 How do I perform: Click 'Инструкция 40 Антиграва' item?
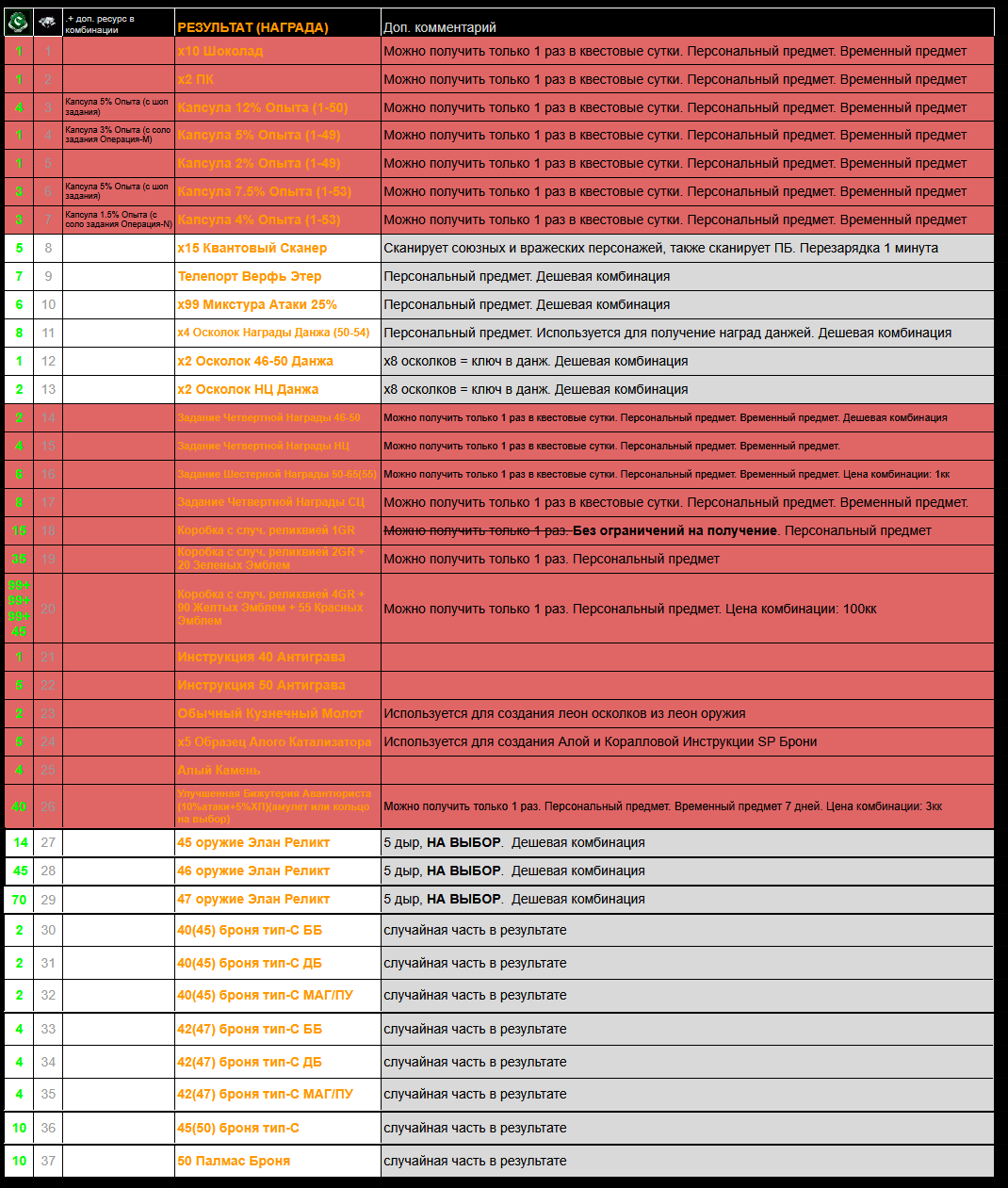click(x=261, y=657)
